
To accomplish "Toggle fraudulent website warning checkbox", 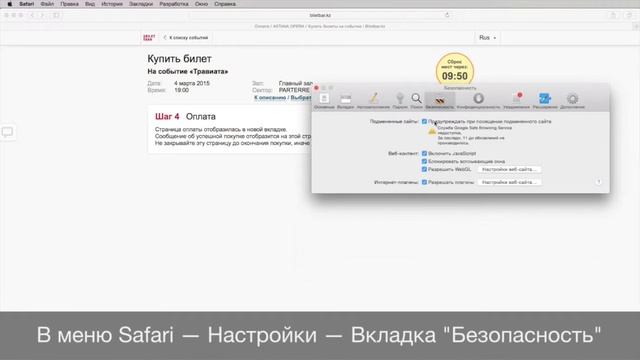I will pyautogui.click(x=424, y=122).
